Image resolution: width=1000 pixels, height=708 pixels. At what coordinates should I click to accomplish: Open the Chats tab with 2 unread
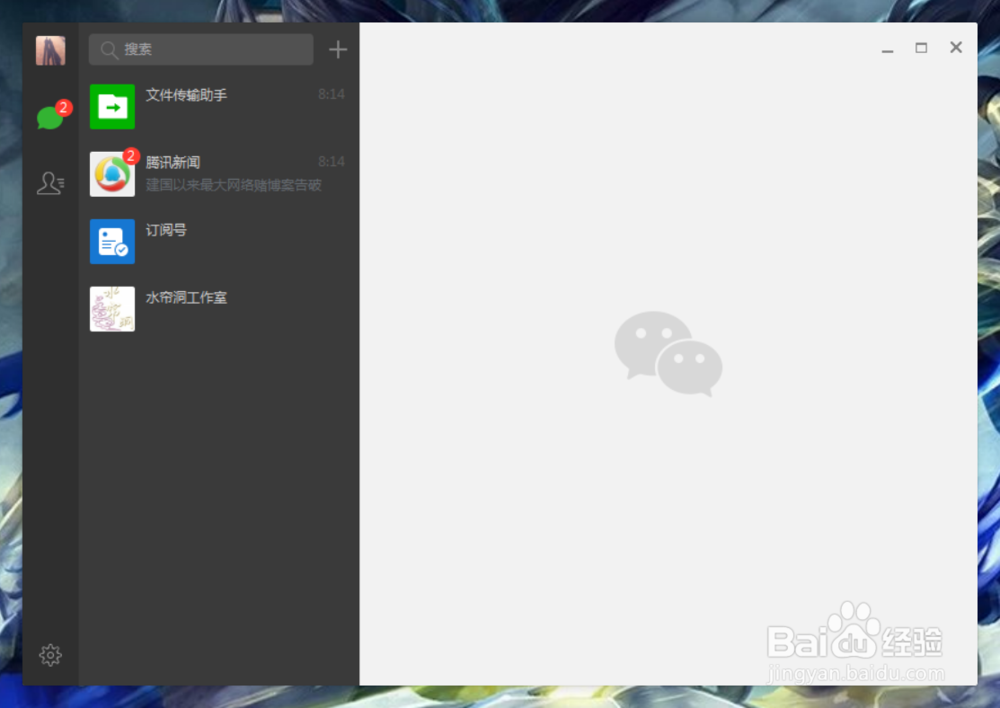click(51, 117)
